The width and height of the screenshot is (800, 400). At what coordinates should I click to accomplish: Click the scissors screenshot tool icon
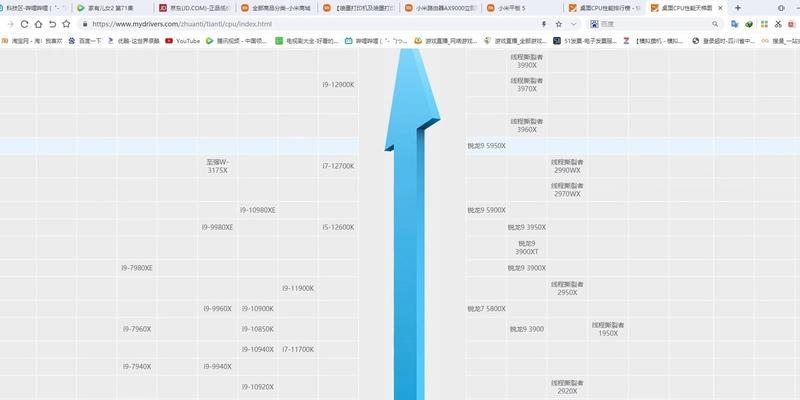pyautogui.click(x=778, y=24)
